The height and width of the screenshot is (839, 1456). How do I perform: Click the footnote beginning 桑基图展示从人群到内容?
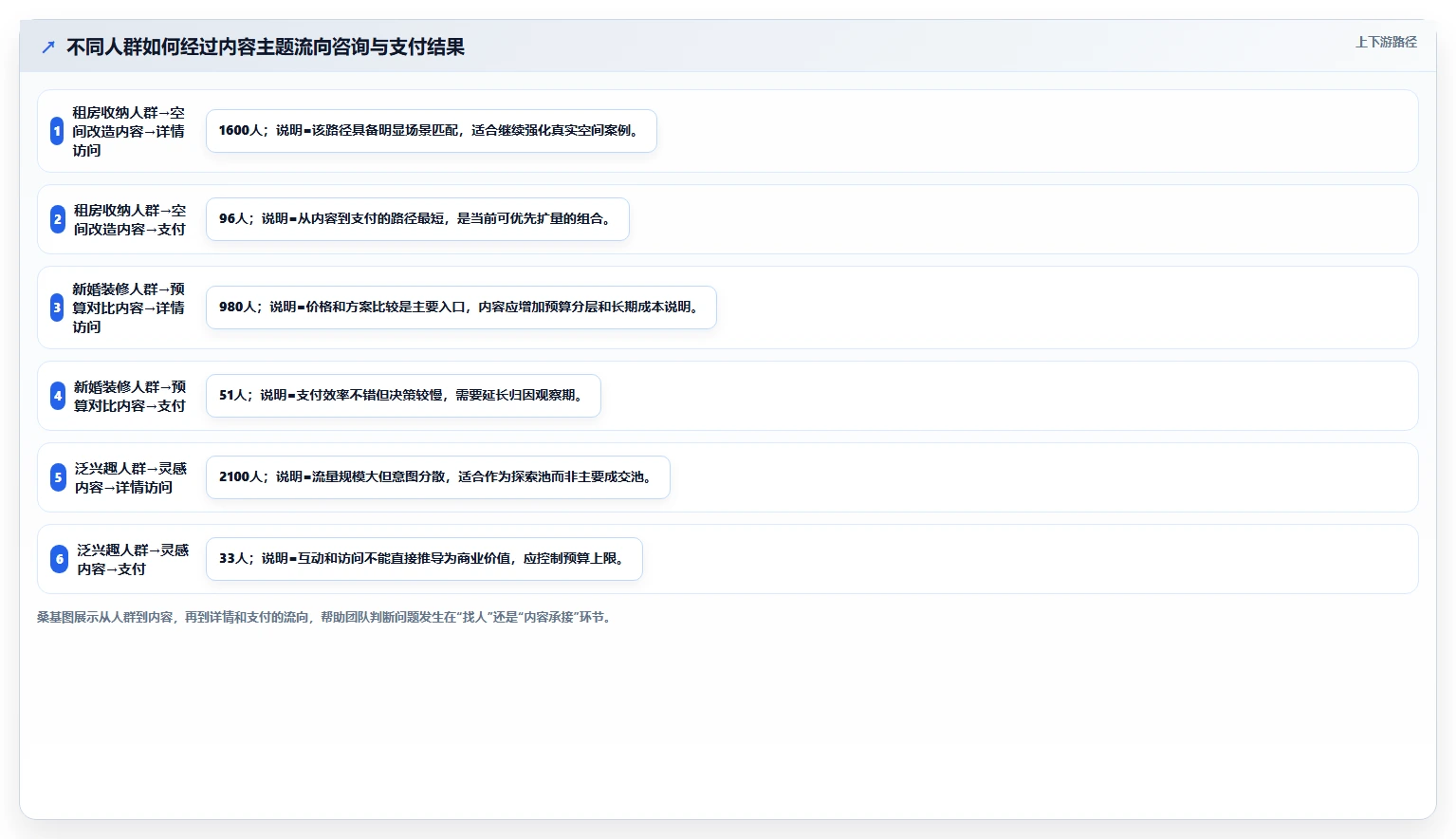click(326, 617)
